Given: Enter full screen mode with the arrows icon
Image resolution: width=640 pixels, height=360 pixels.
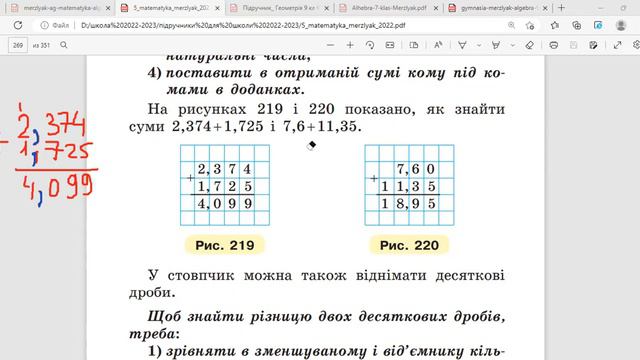Looking at the screenshot, I should tap(618, 45).
